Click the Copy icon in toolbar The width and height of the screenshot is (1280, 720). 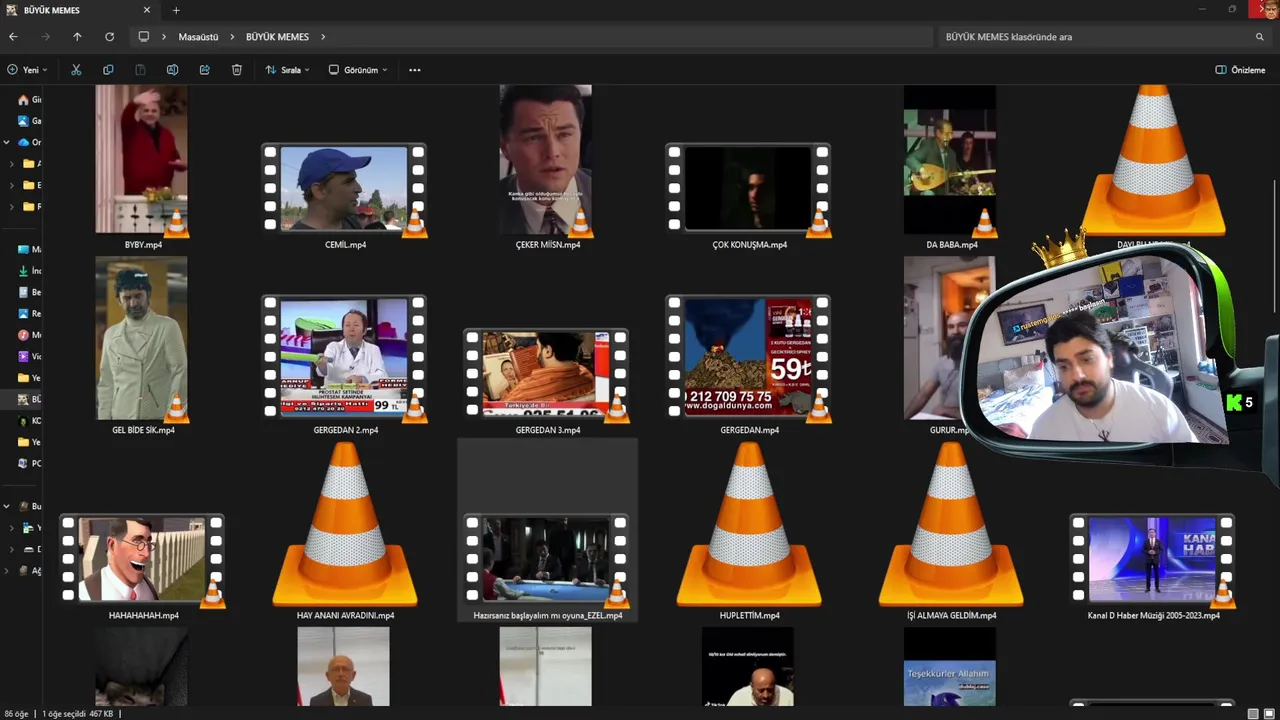click(108, 70)
